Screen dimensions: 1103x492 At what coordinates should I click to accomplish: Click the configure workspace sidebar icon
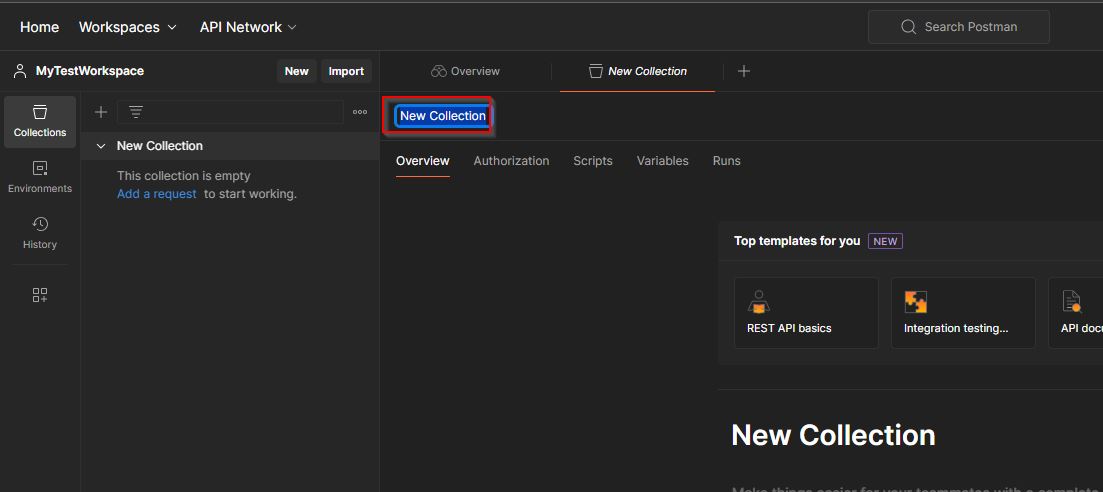coord(40,295)
